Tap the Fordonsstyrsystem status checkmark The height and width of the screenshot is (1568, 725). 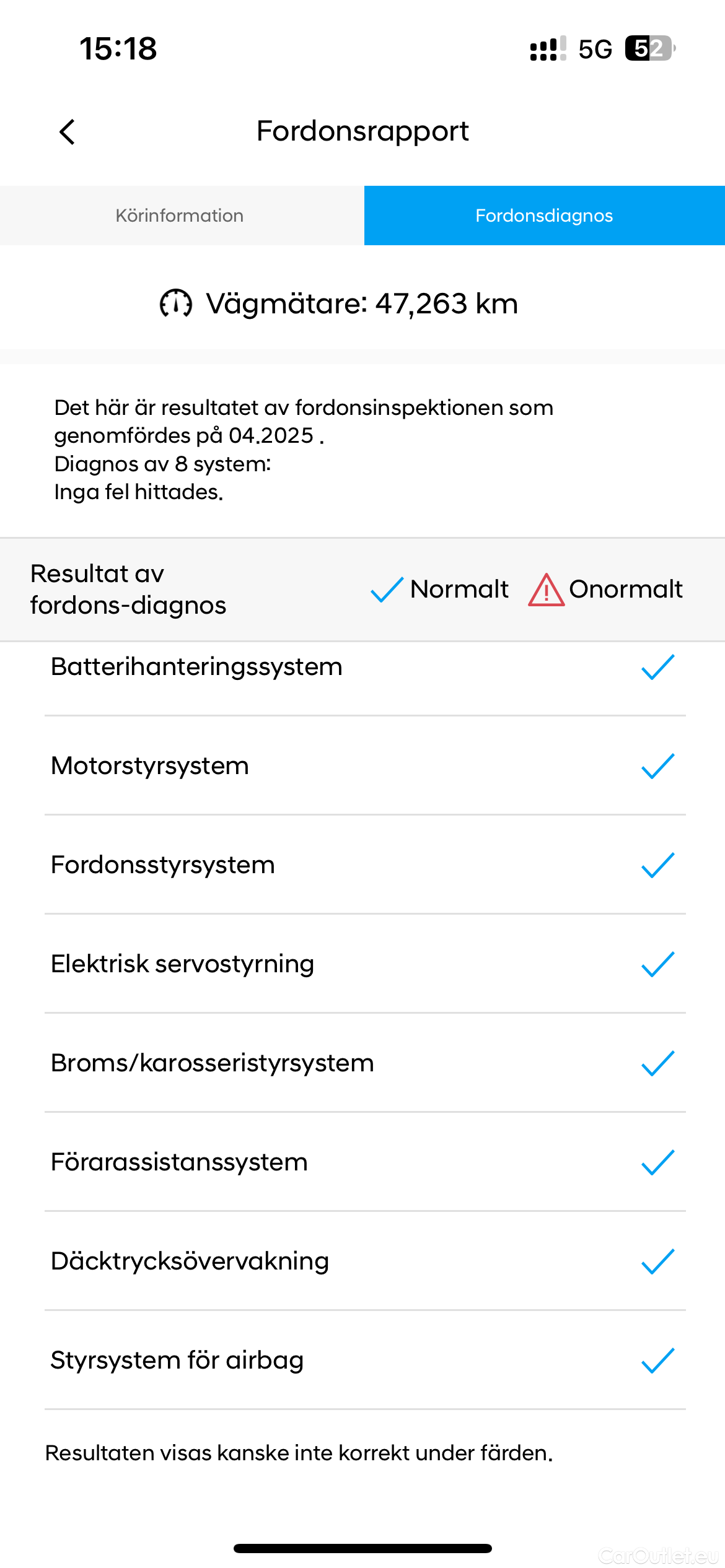click(658, 865)
